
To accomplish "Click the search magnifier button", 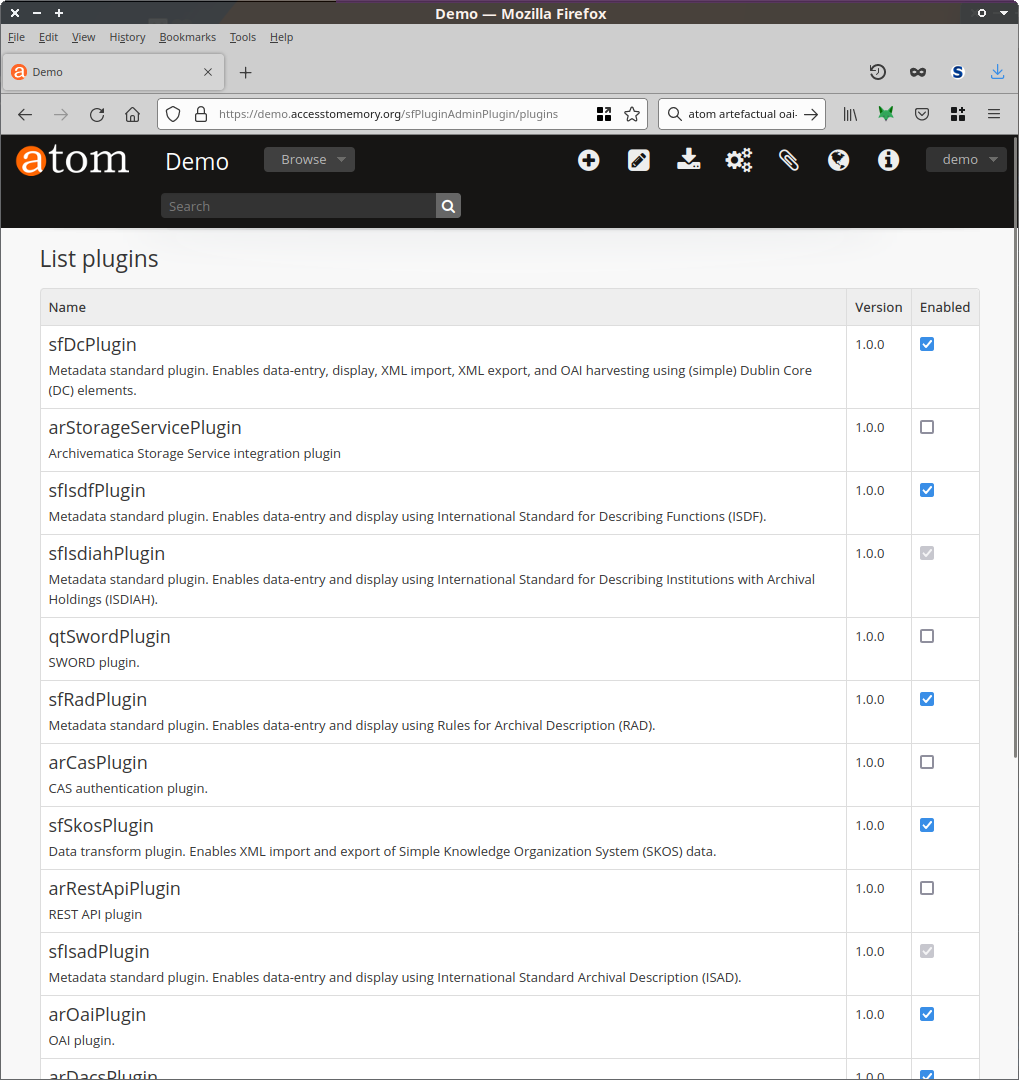I will pos(448,206).
